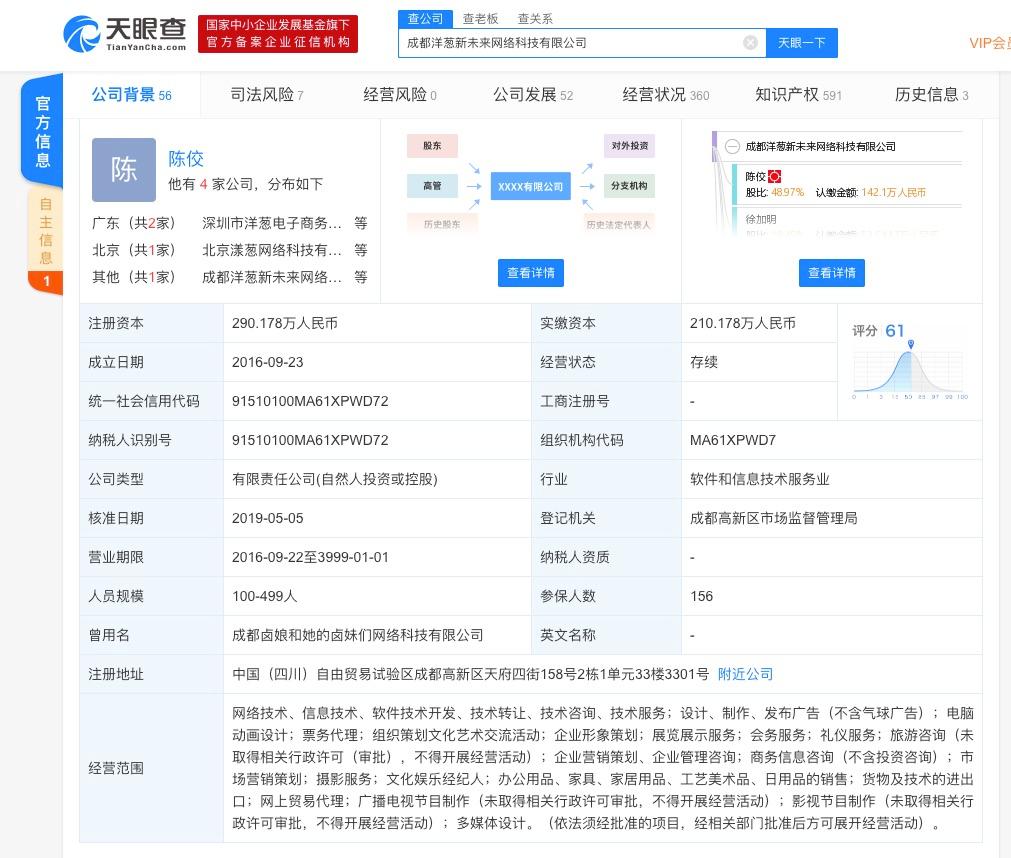Viewport: 1011px width, 858px height.
Task: Open the legal representative 陈佼 link
Action: [x=186, y=159]
